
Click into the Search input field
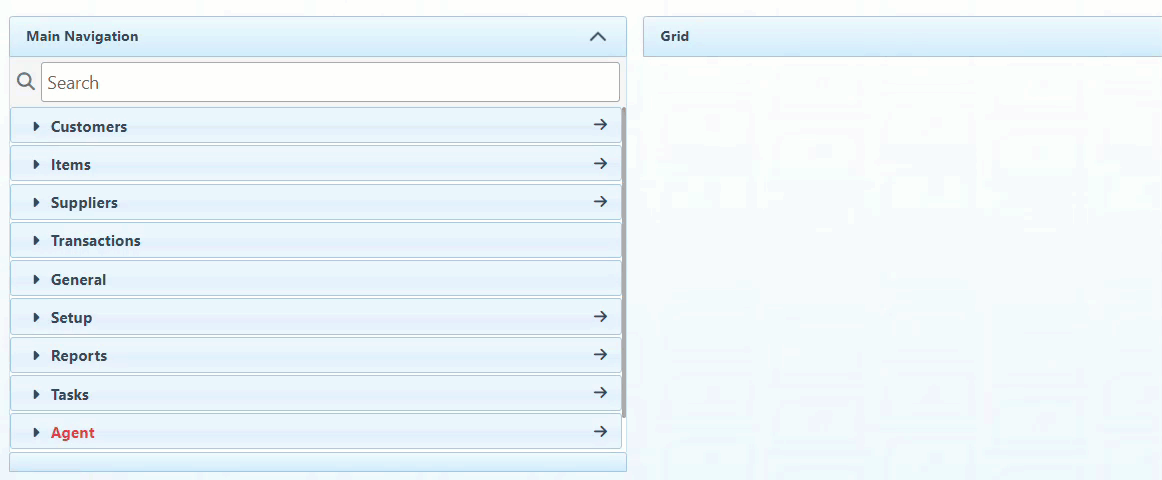tap(330, 82)
